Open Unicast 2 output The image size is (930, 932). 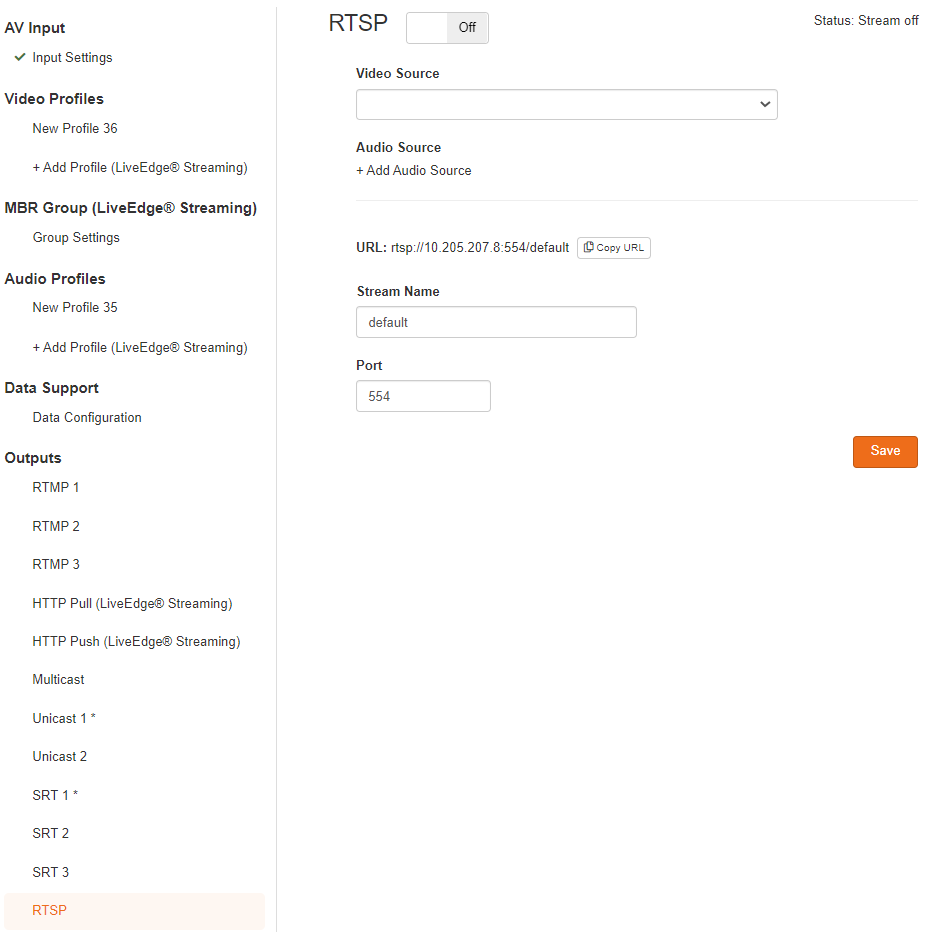pos(59,757)
